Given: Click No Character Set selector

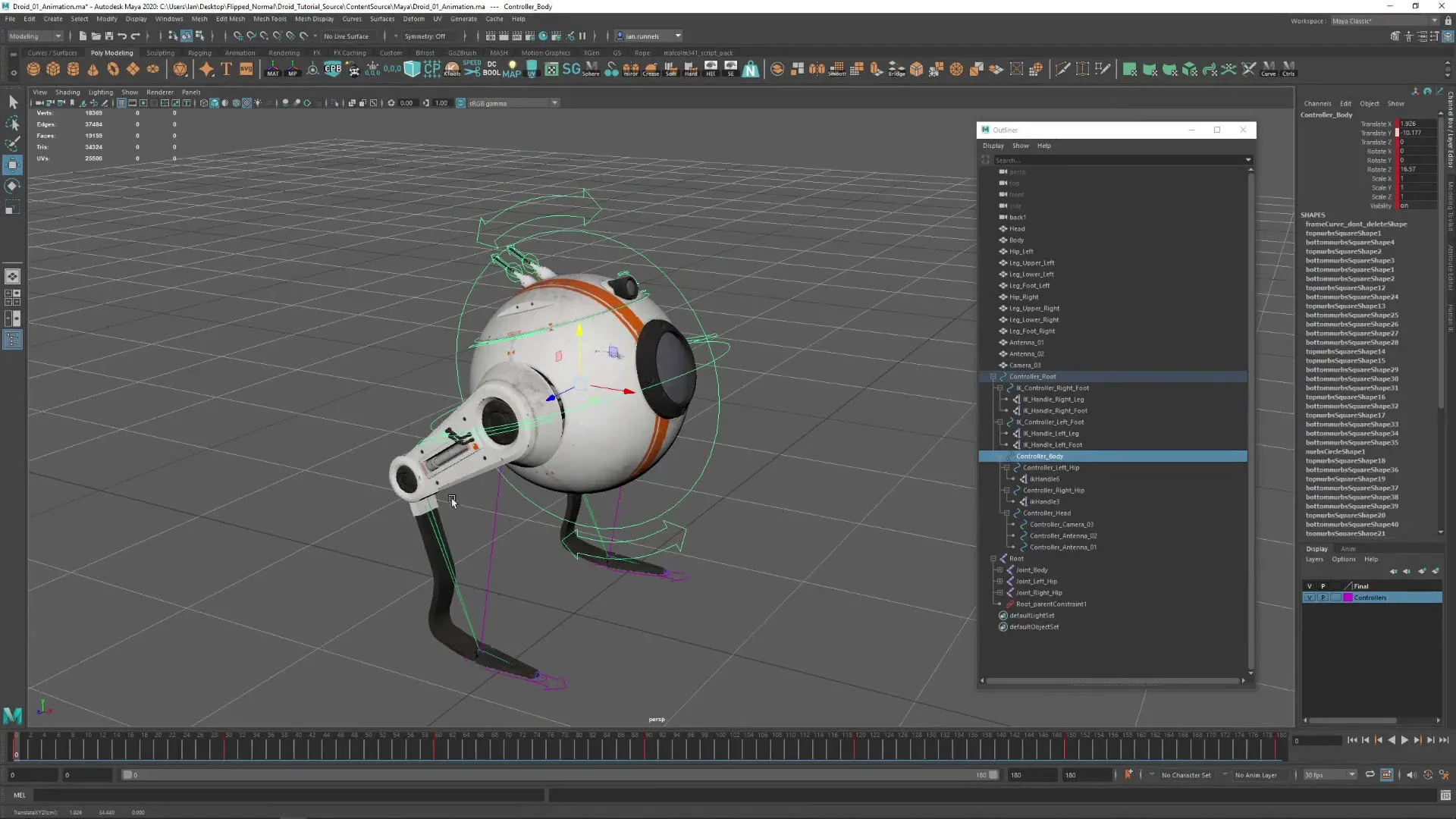Looking at the screenshot, I should pyautogui.click(x=1186, y=775).
